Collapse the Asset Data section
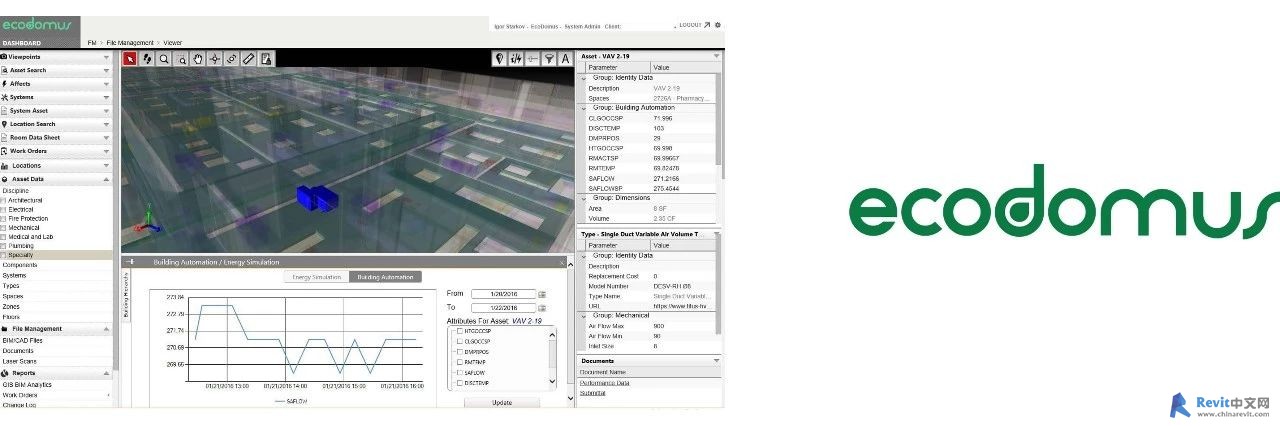 [x=106, y=179]
